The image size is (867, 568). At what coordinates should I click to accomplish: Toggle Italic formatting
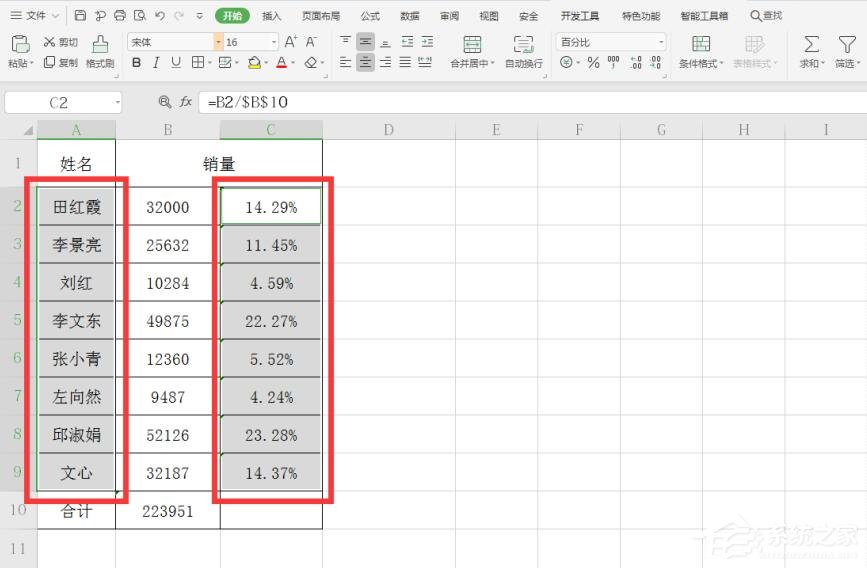click(156, 62)
